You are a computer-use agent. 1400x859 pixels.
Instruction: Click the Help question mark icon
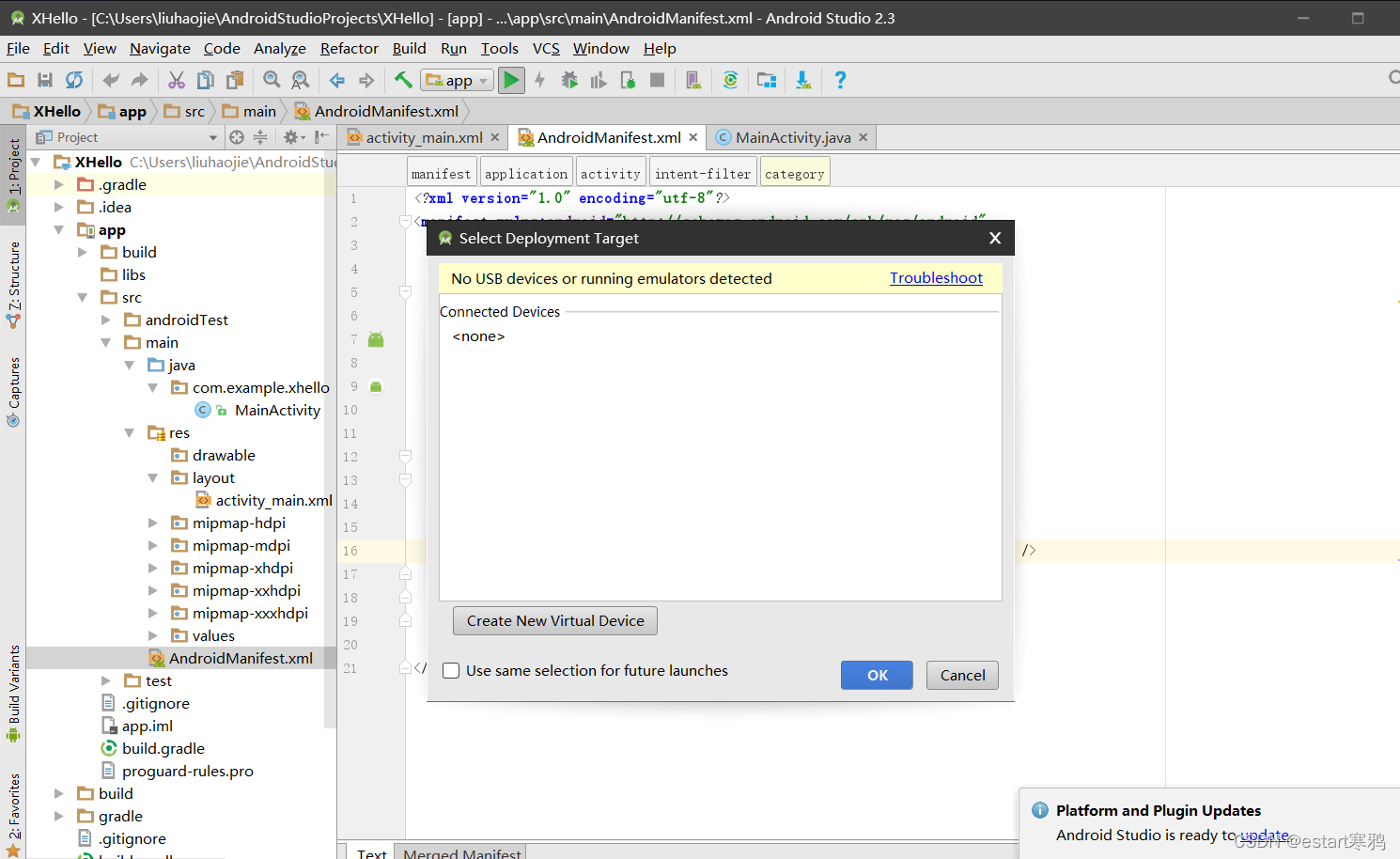[840, 80]
